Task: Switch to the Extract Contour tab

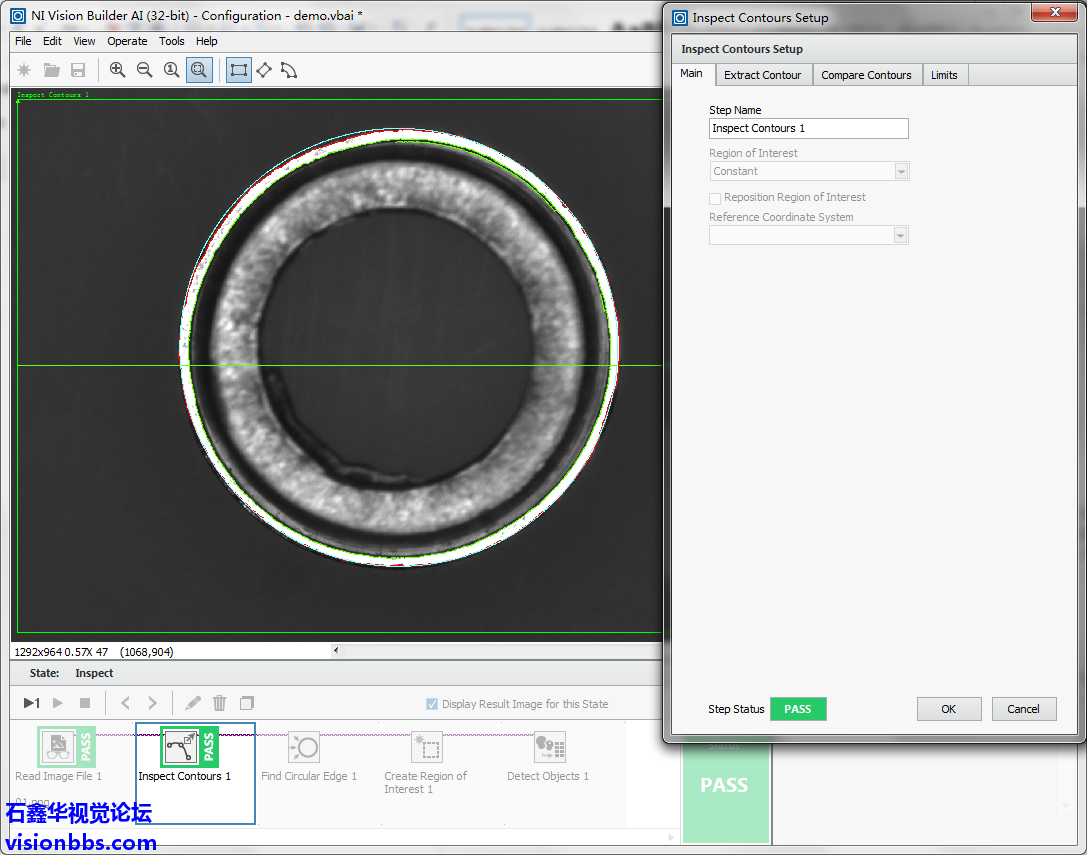Action: coord(762,75)
